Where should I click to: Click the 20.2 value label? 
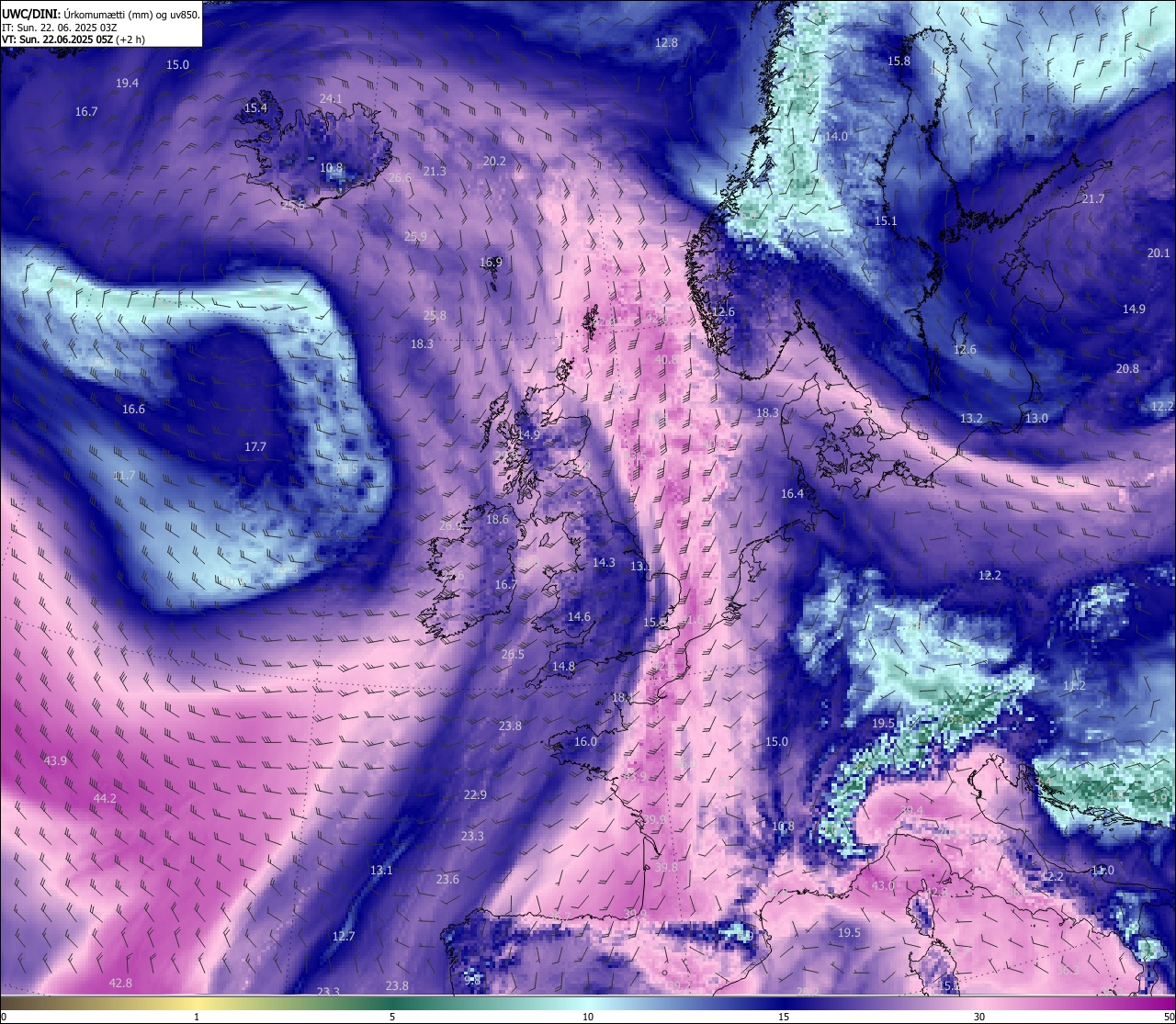[494, 162]
